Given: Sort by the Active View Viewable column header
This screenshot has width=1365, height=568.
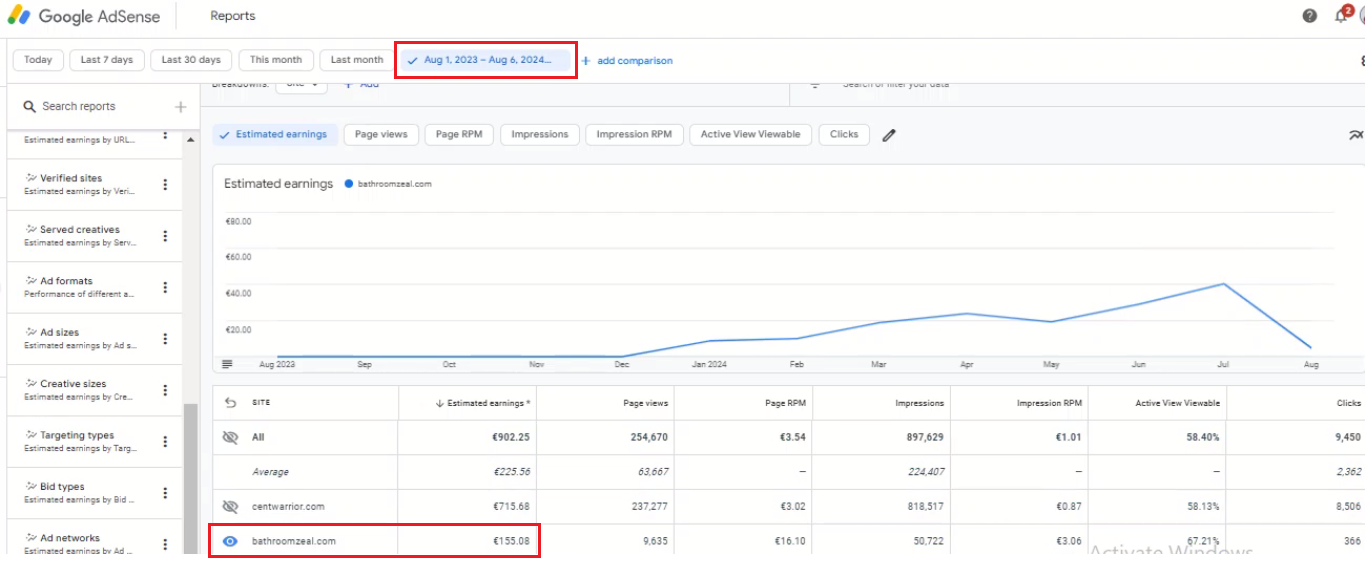Looking at the screenshot, I should pyautogui.click(x=1178, y=403).
